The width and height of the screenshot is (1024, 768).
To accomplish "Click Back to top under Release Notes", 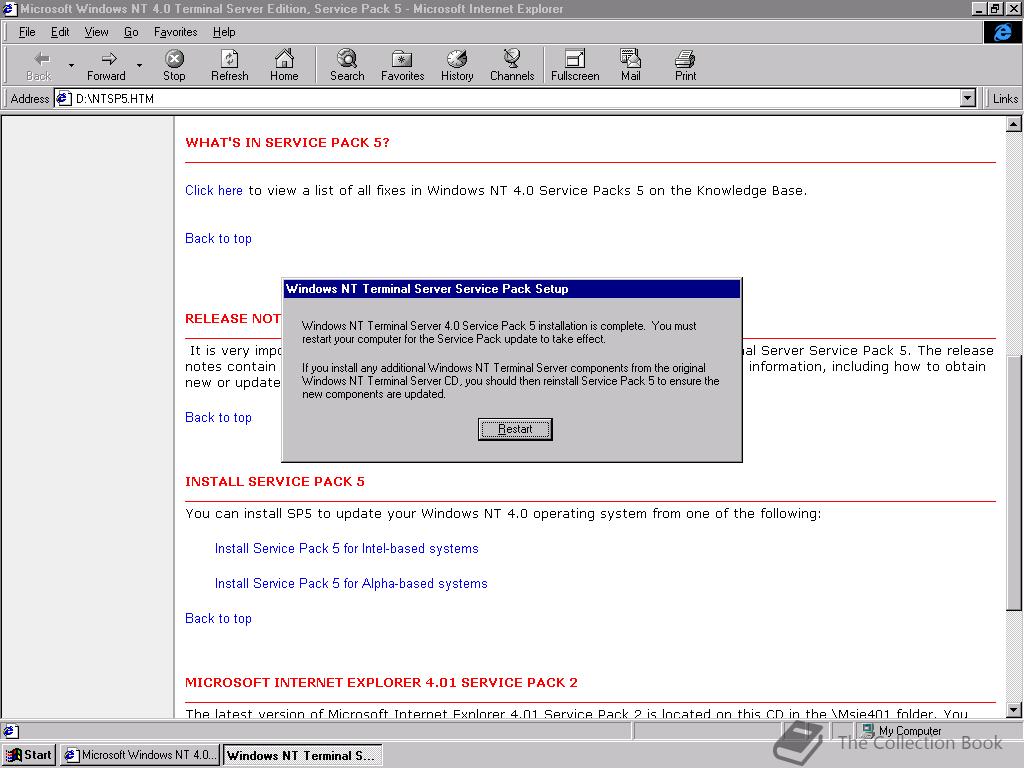I will (x=218, y=417).
